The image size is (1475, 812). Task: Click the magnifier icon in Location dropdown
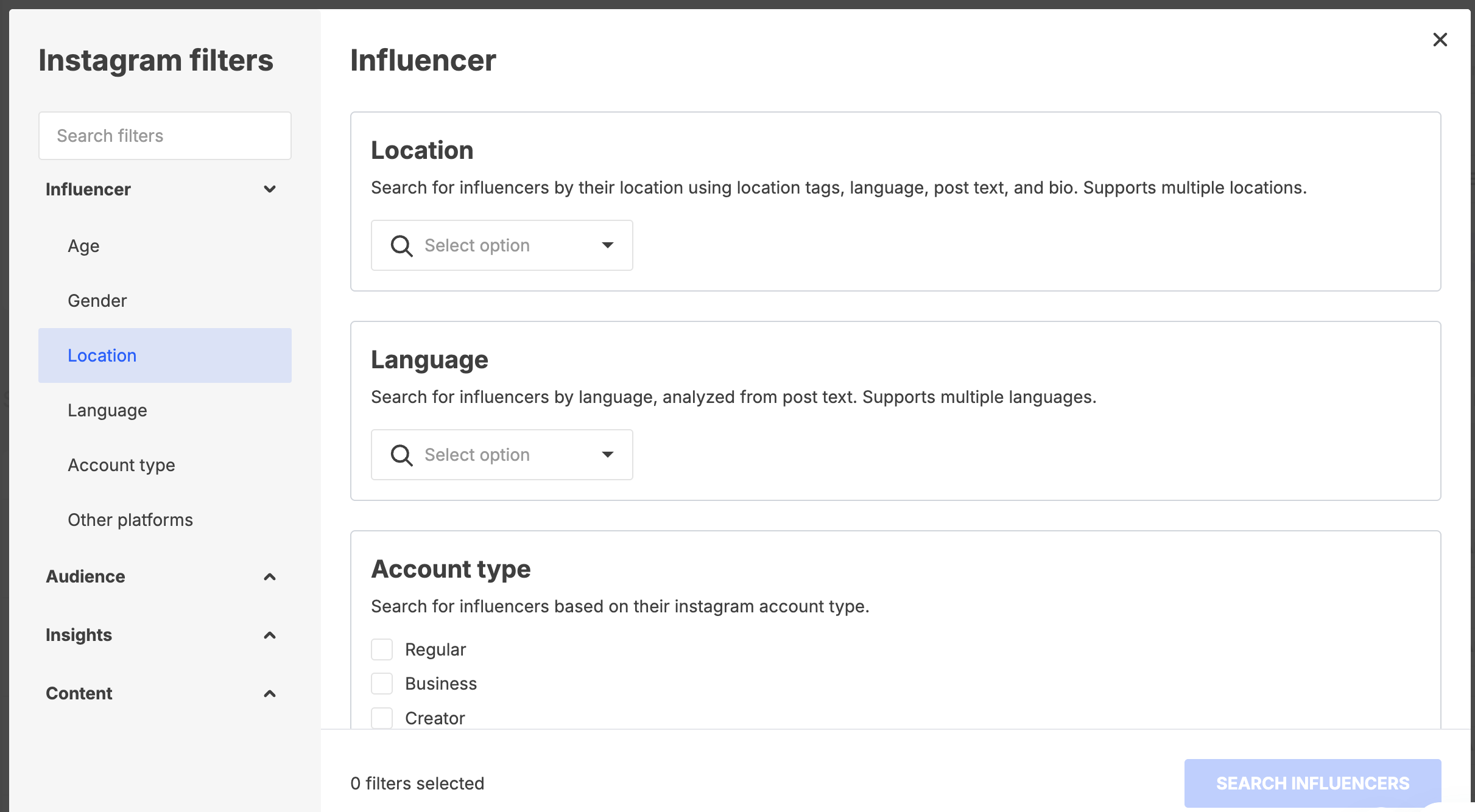pos(401,246)
